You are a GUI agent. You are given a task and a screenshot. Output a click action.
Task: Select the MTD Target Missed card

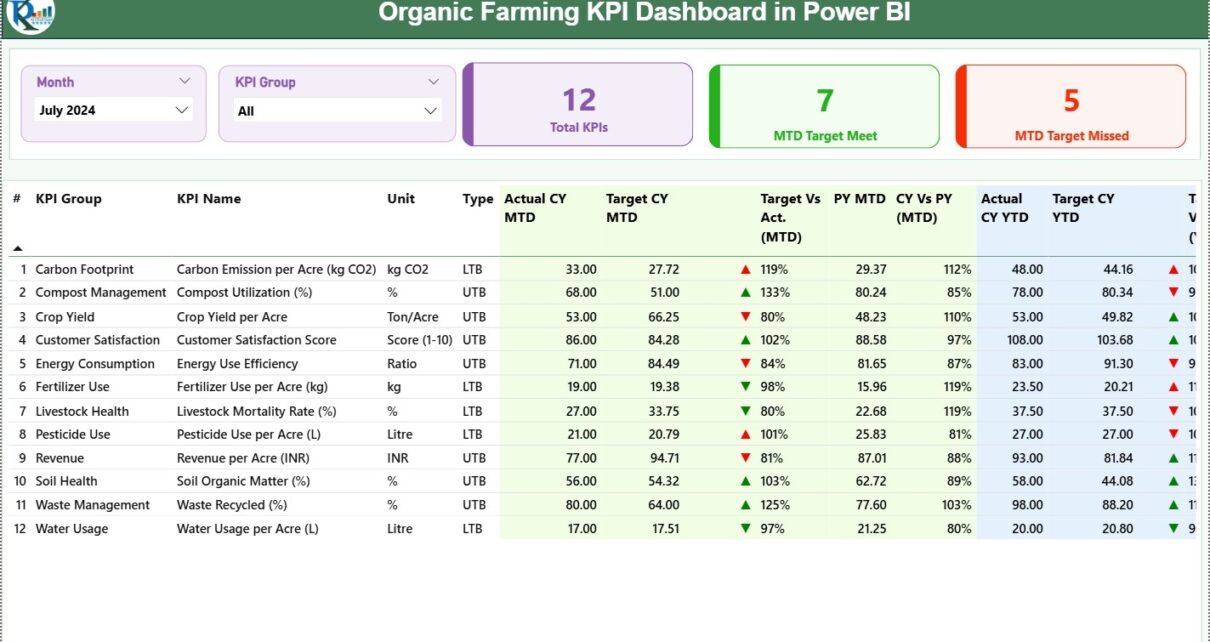click(1071, 107)
